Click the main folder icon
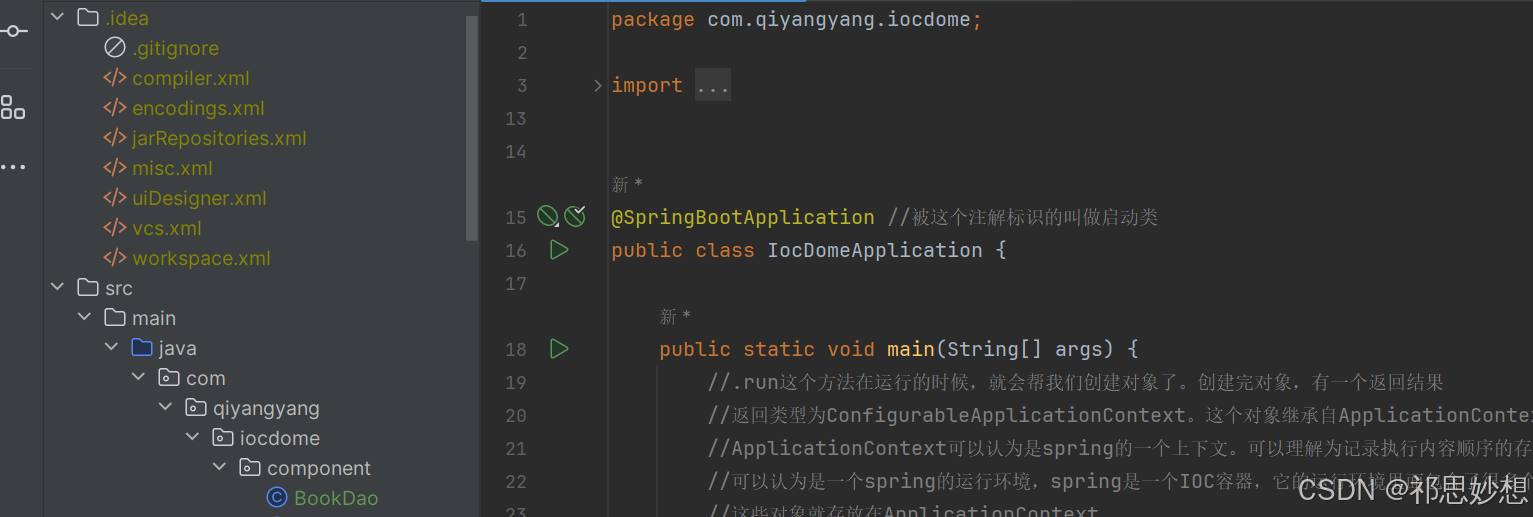This screenshot has height=517, width=1533. 115,318
